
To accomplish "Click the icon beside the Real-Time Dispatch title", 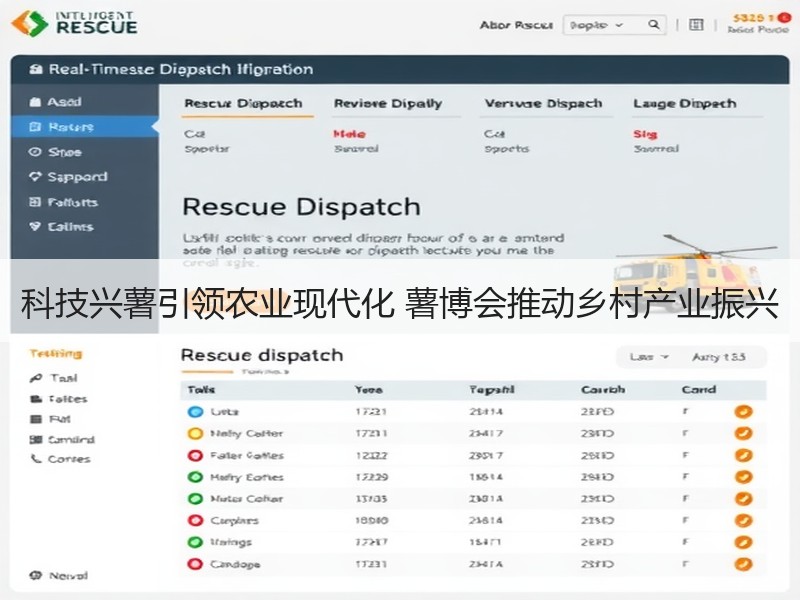I will point(36,69).
